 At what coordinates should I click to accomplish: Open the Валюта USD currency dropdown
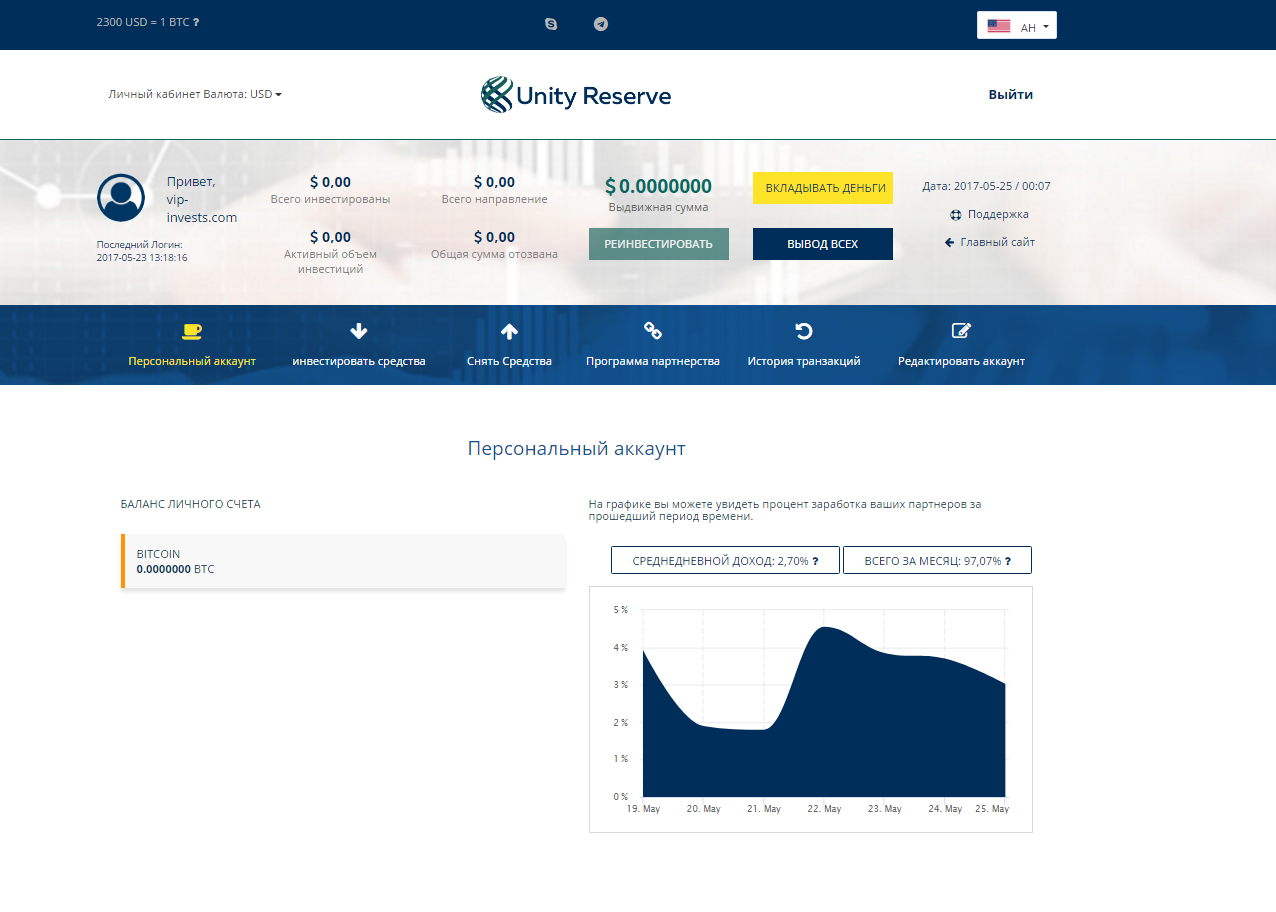pyautogui.click(x=250, y=94)
